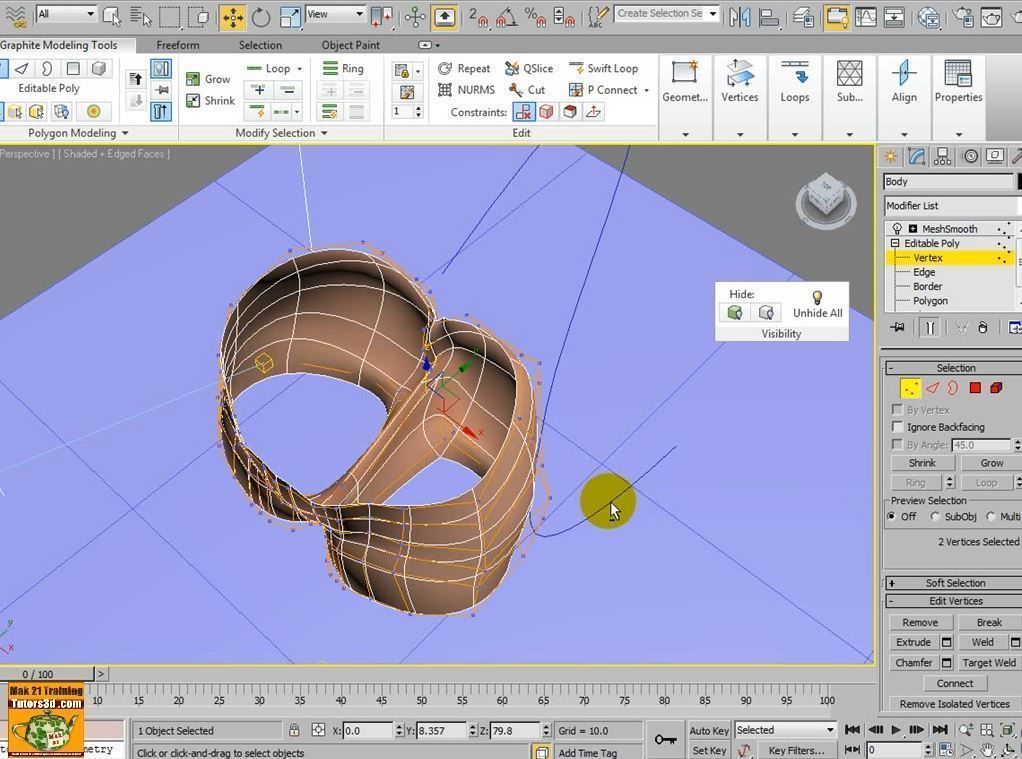Toggle the Angle Snap icon

(x=506, y=16)
